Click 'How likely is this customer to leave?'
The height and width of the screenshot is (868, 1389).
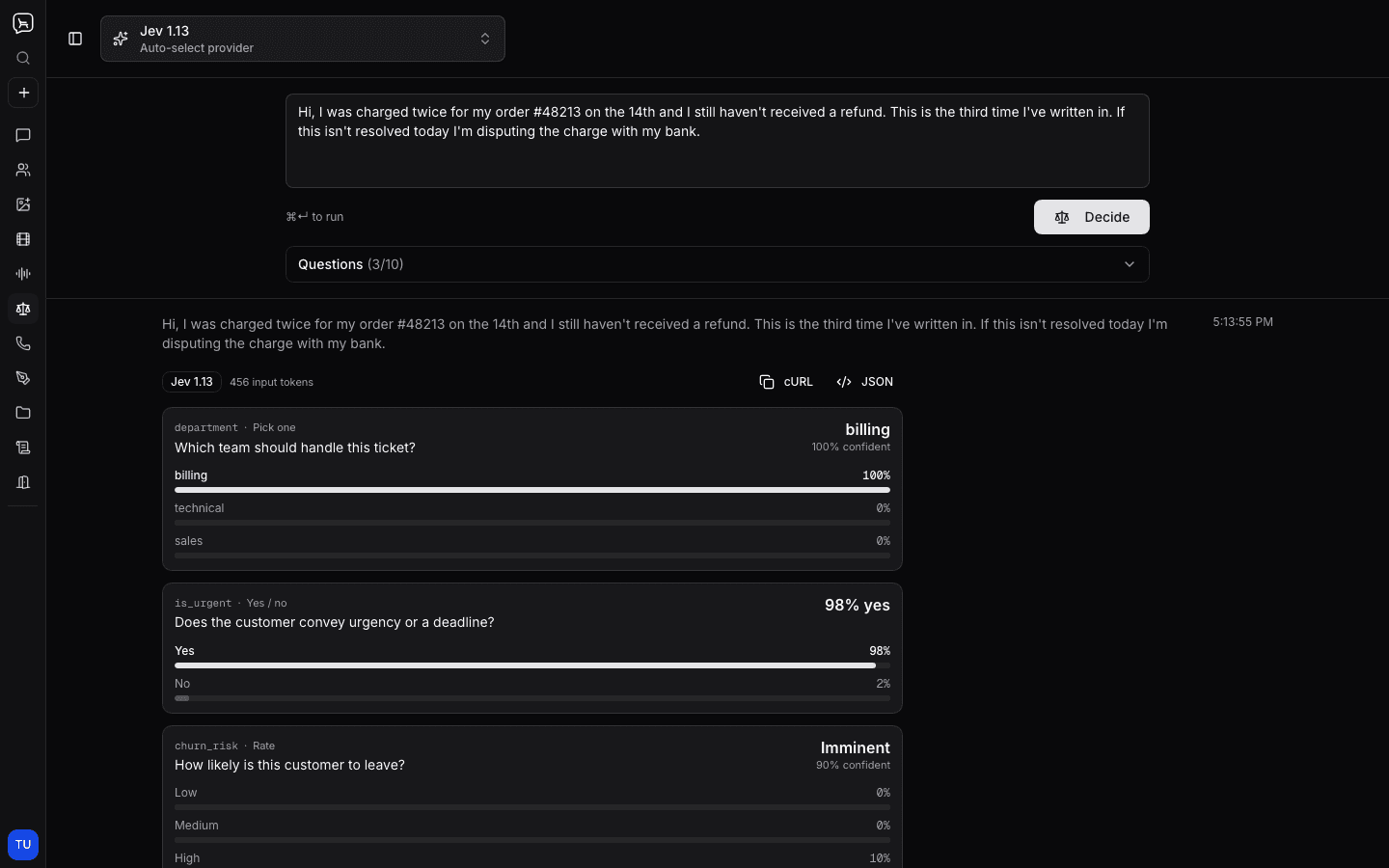click(x=289, y=765)
